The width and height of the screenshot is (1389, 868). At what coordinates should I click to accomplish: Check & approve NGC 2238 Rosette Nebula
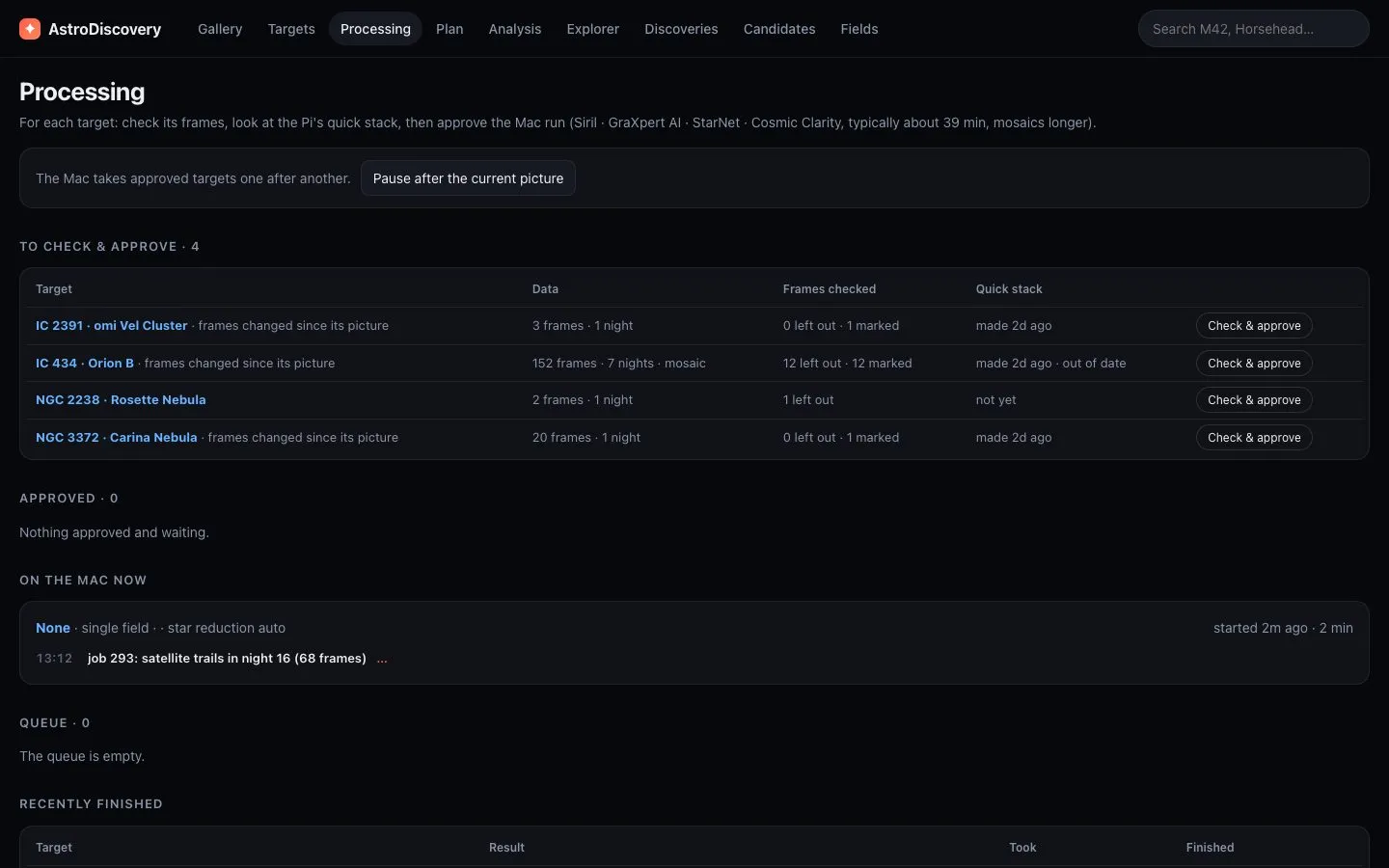[x=1254, y=400]
